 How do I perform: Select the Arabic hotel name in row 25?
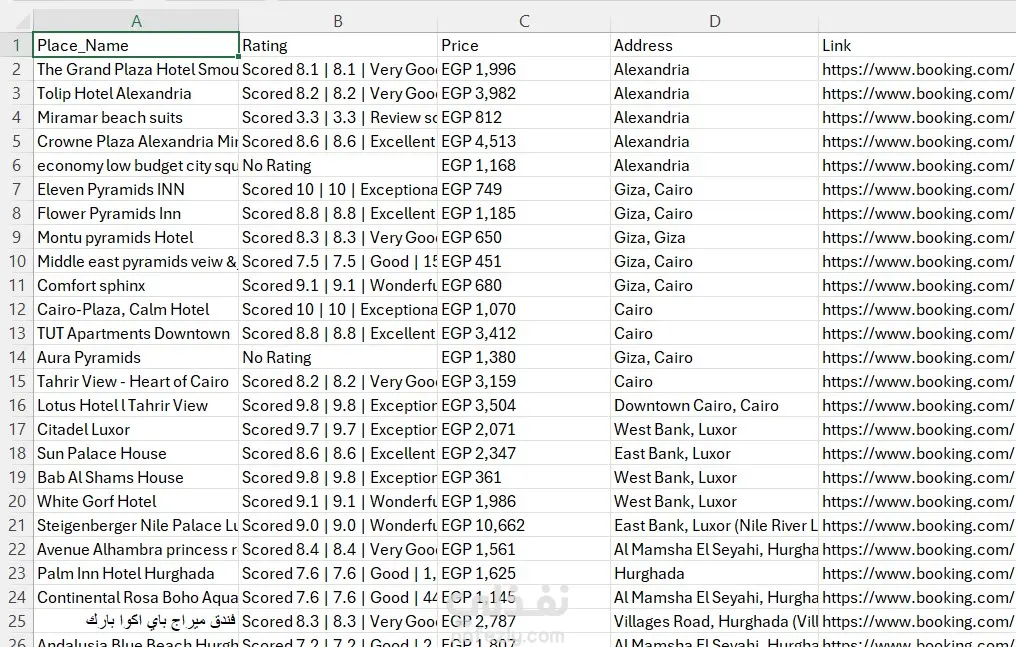136,621
